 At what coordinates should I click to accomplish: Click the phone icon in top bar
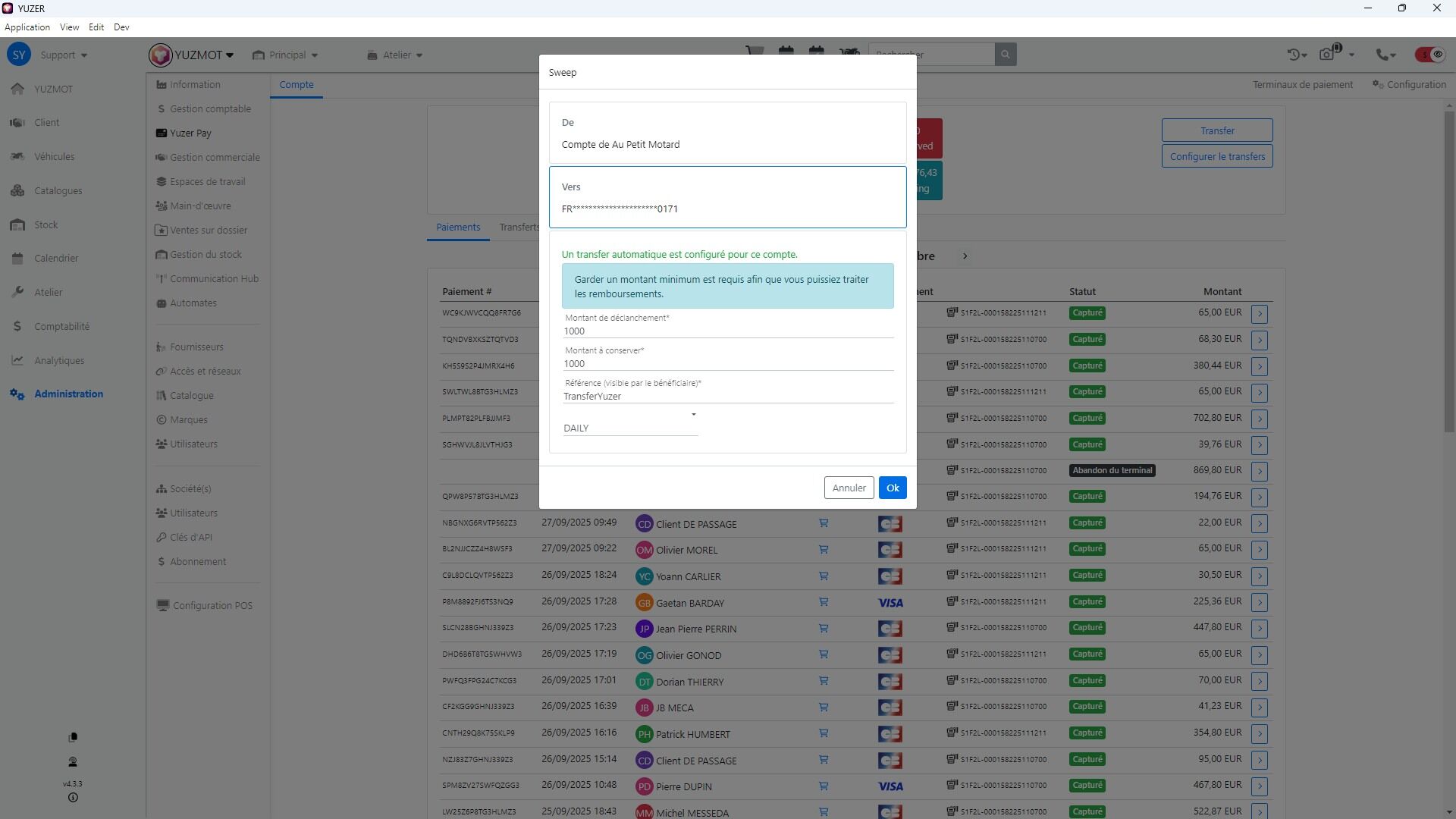(x=1384, y=55)
